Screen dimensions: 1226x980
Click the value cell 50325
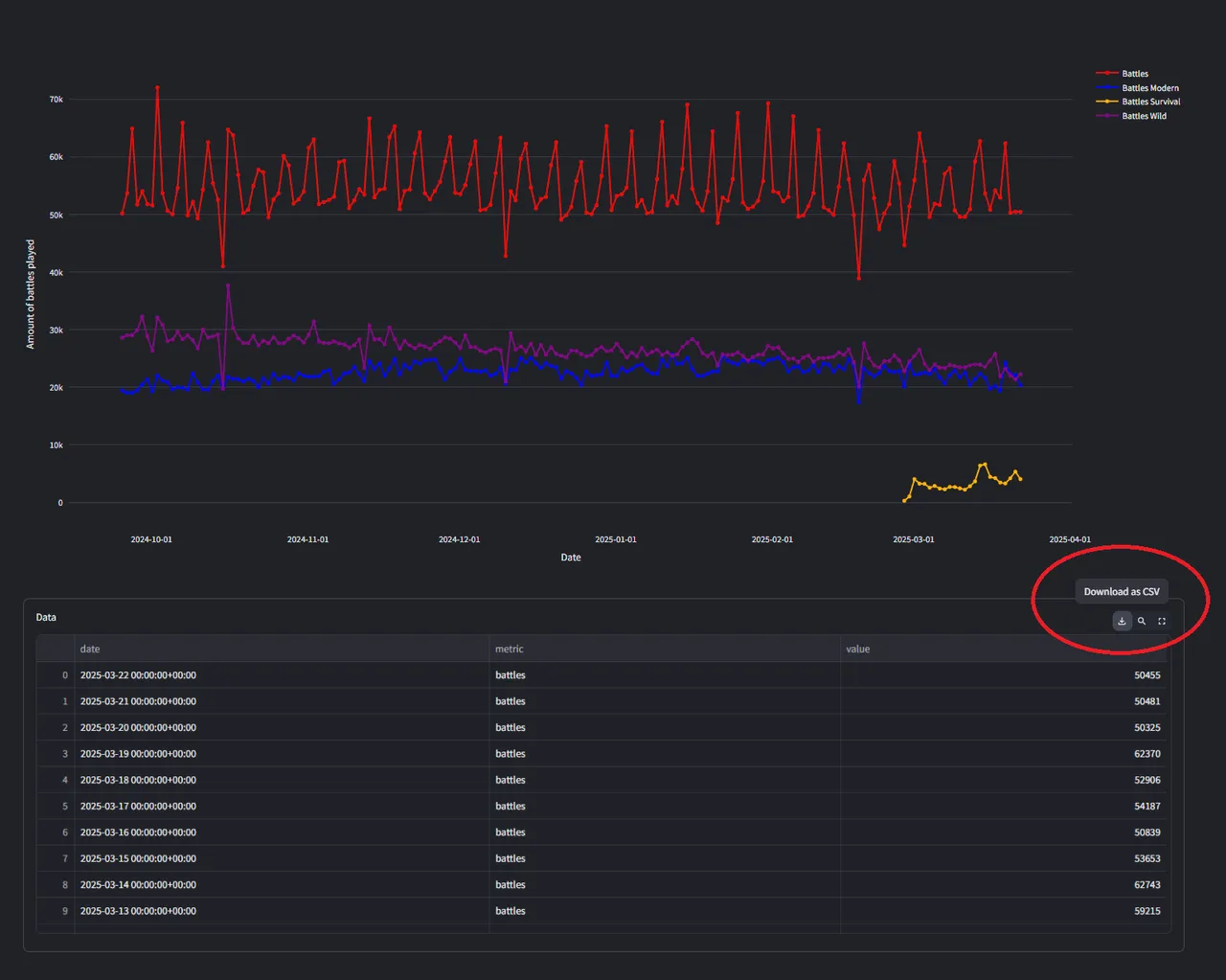[1004, 727]
